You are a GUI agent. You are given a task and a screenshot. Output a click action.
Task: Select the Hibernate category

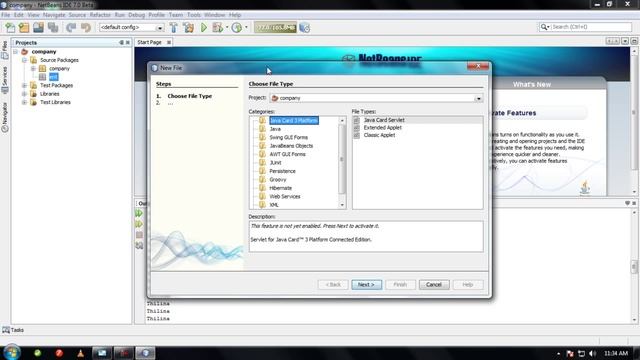(280, 188)
